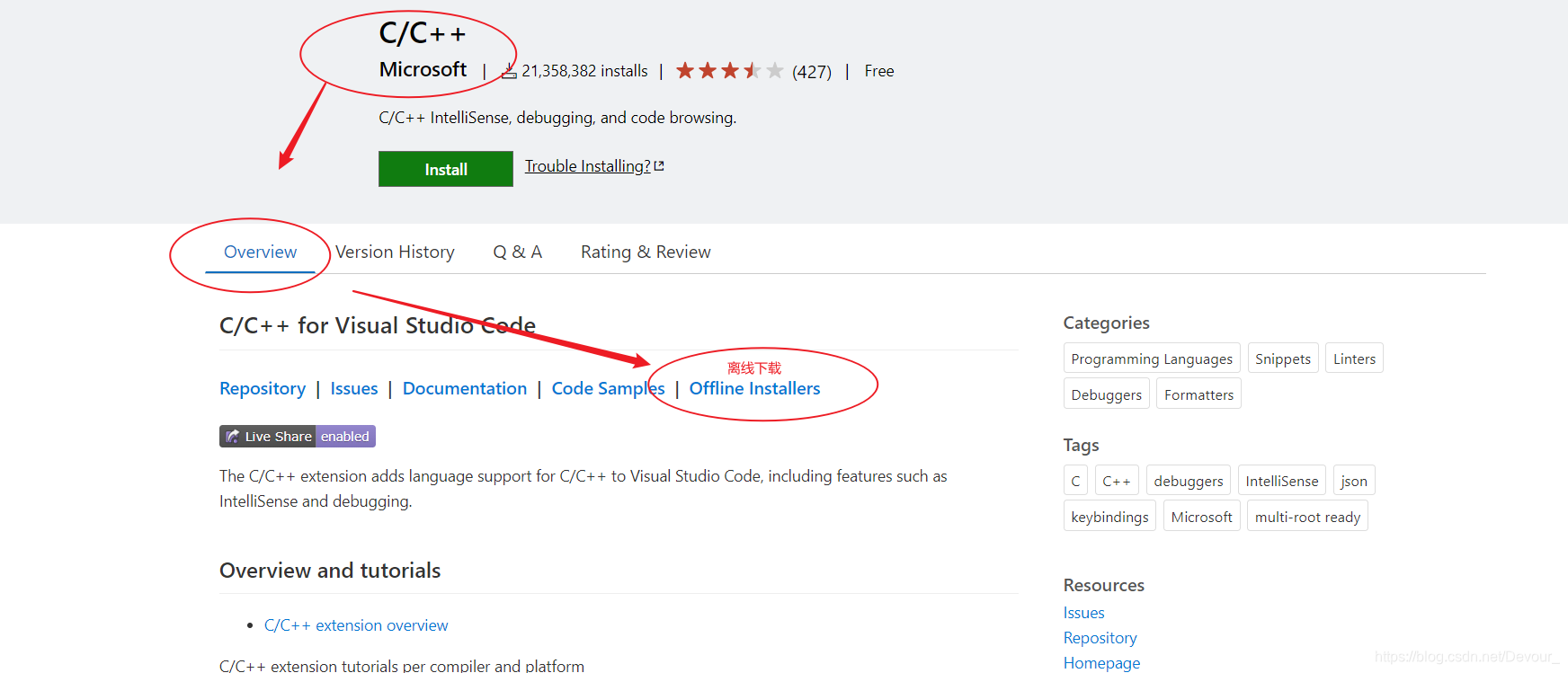Select the Linters category
1568x673 pixels.
click(x=1354, y=359)
